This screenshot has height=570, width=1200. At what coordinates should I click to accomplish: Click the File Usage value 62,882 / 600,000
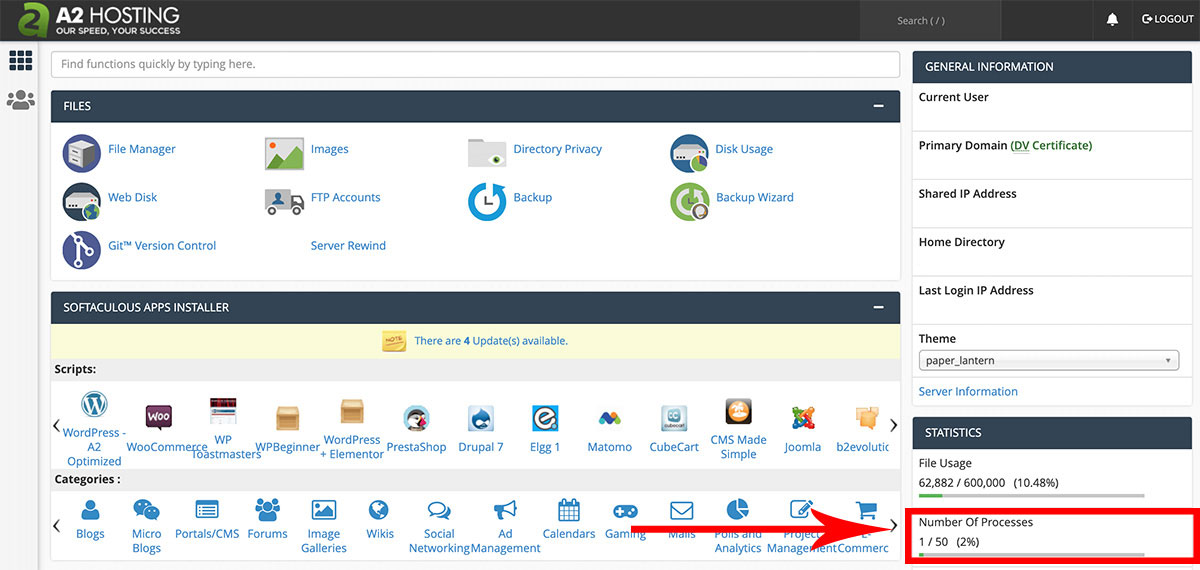tap(962, 483)
